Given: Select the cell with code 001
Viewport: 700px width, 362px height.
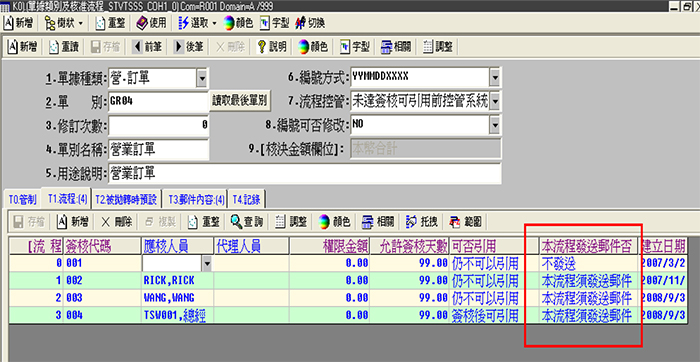Looking at the screenshot, I should [x=102, y=264].
